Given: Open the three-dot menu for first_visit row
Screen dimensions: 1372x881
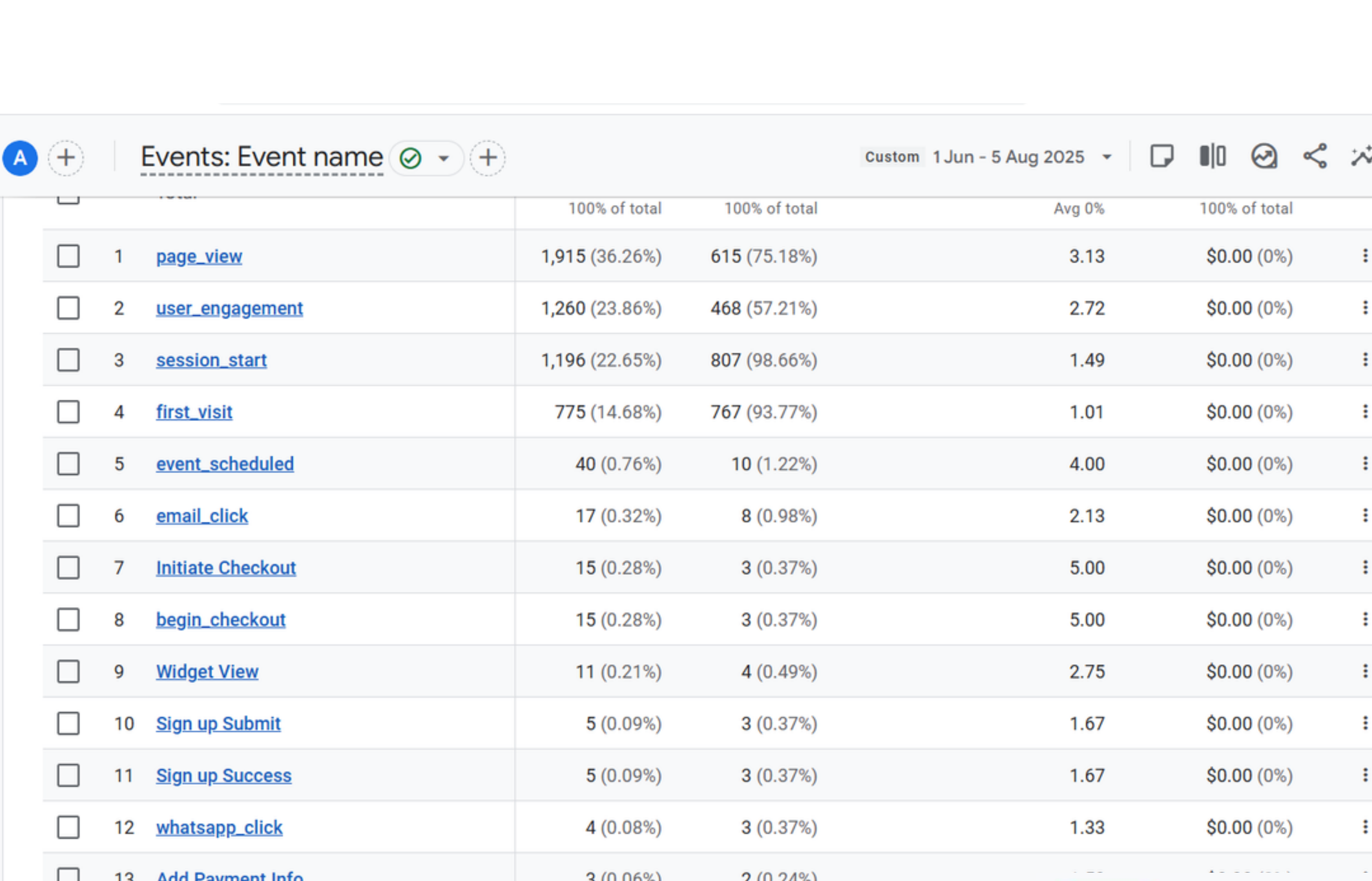Looking at the screenshot, I should pyautogui.click(x=1365, y=412).
